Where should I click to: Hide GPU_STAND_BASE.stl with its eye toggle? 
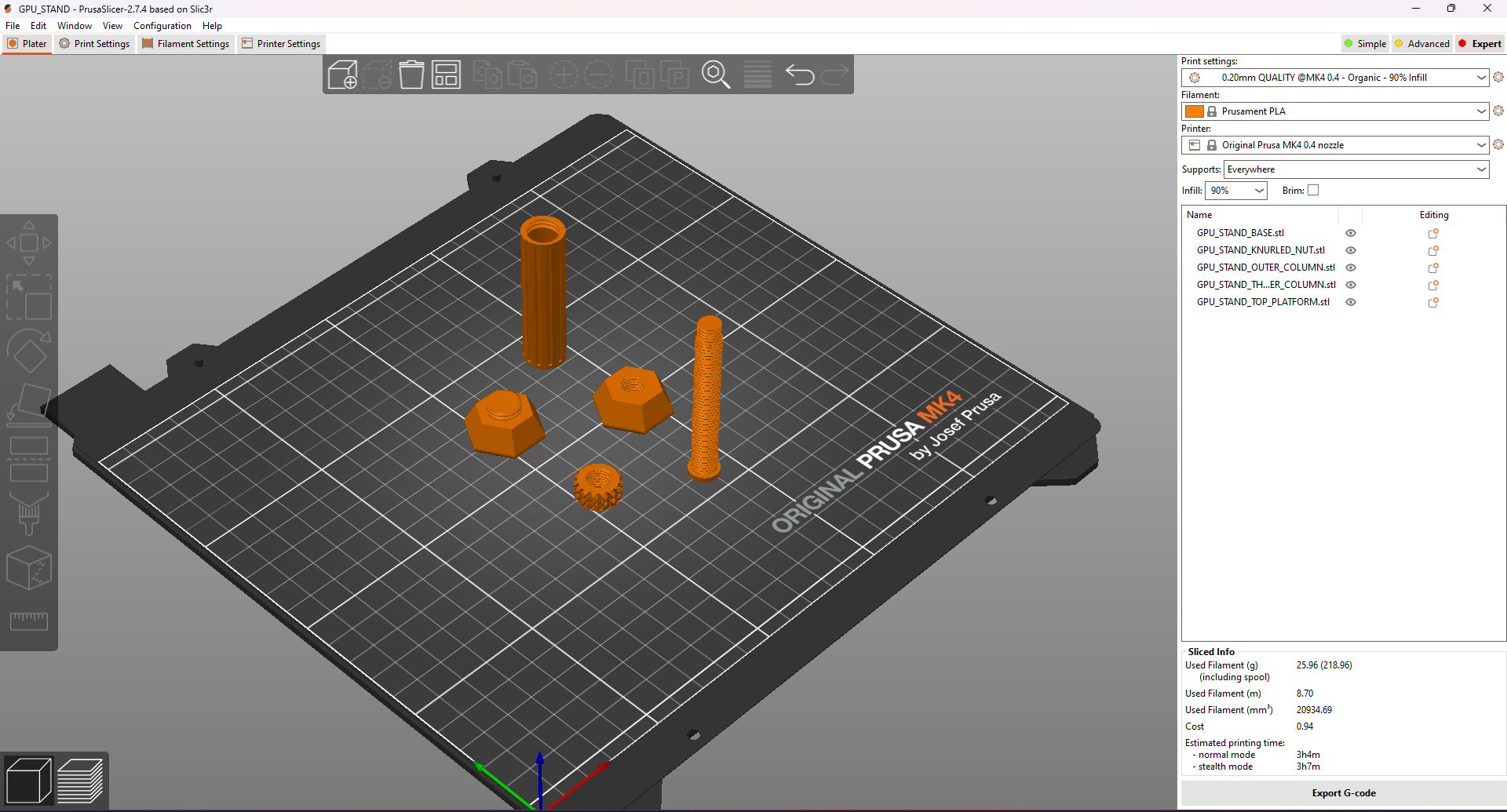pyautogui.click(x=1351, y=233)
